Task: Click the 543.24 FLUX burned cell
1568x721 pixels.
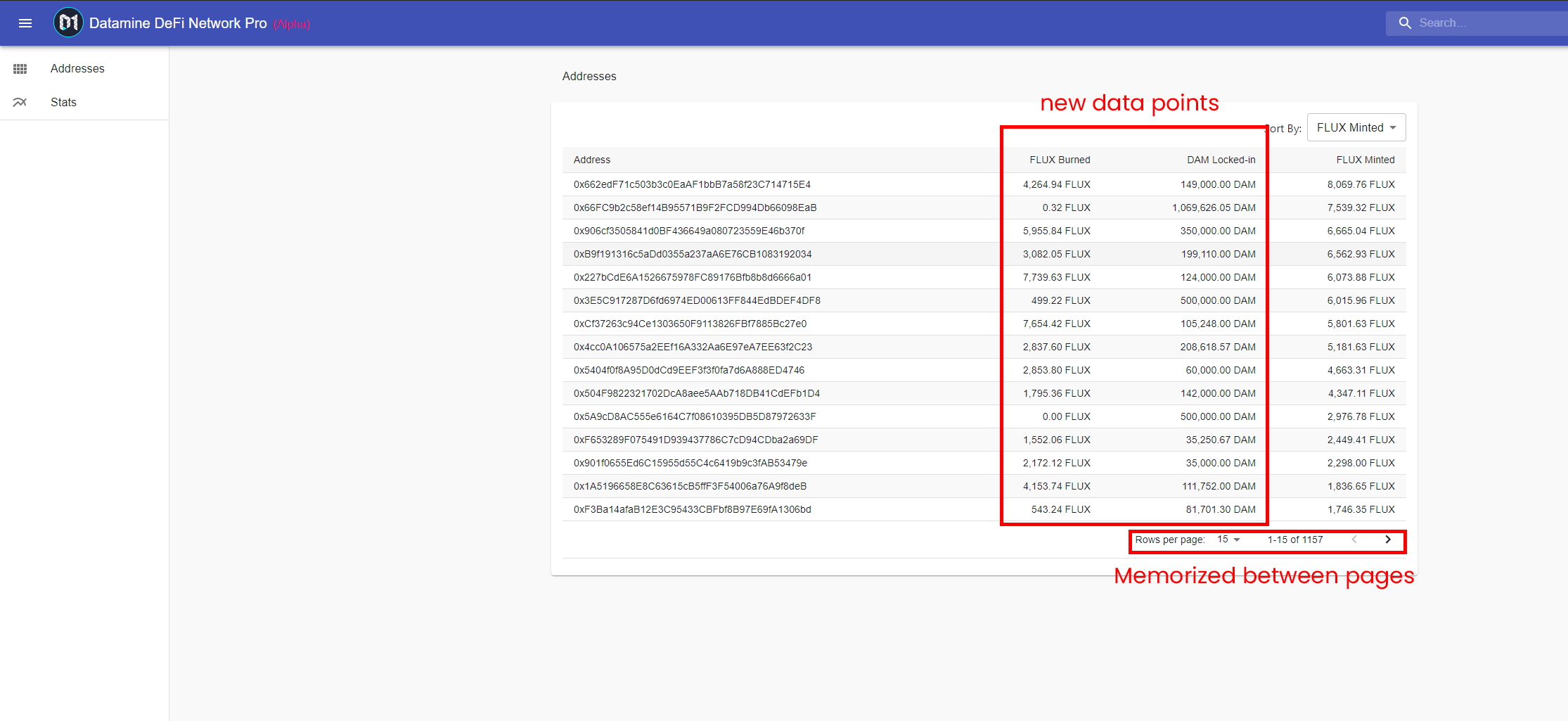Action: (x=1060, y=509)
